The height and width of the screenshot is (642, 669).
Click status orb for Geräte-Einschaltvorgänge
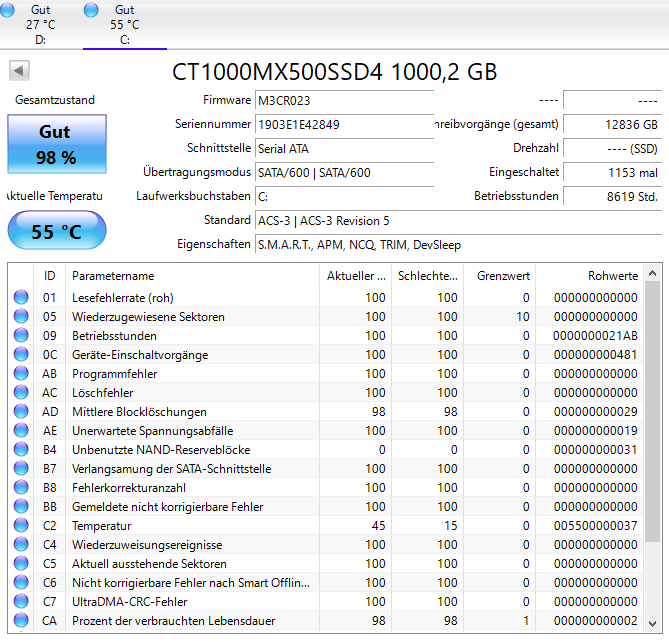21,354
